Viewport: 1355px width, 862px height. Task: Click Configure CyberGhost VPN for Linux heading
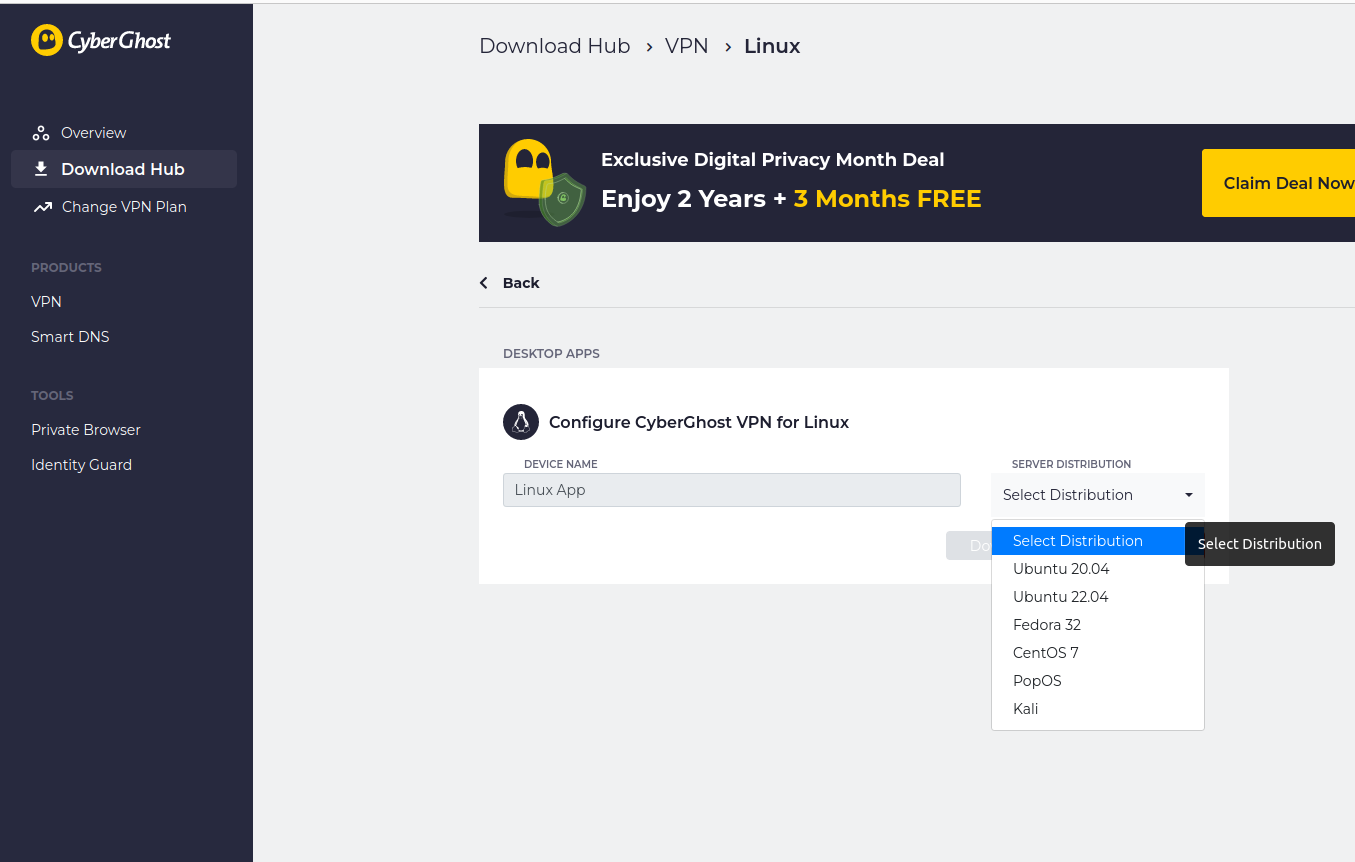coord(699,422)
